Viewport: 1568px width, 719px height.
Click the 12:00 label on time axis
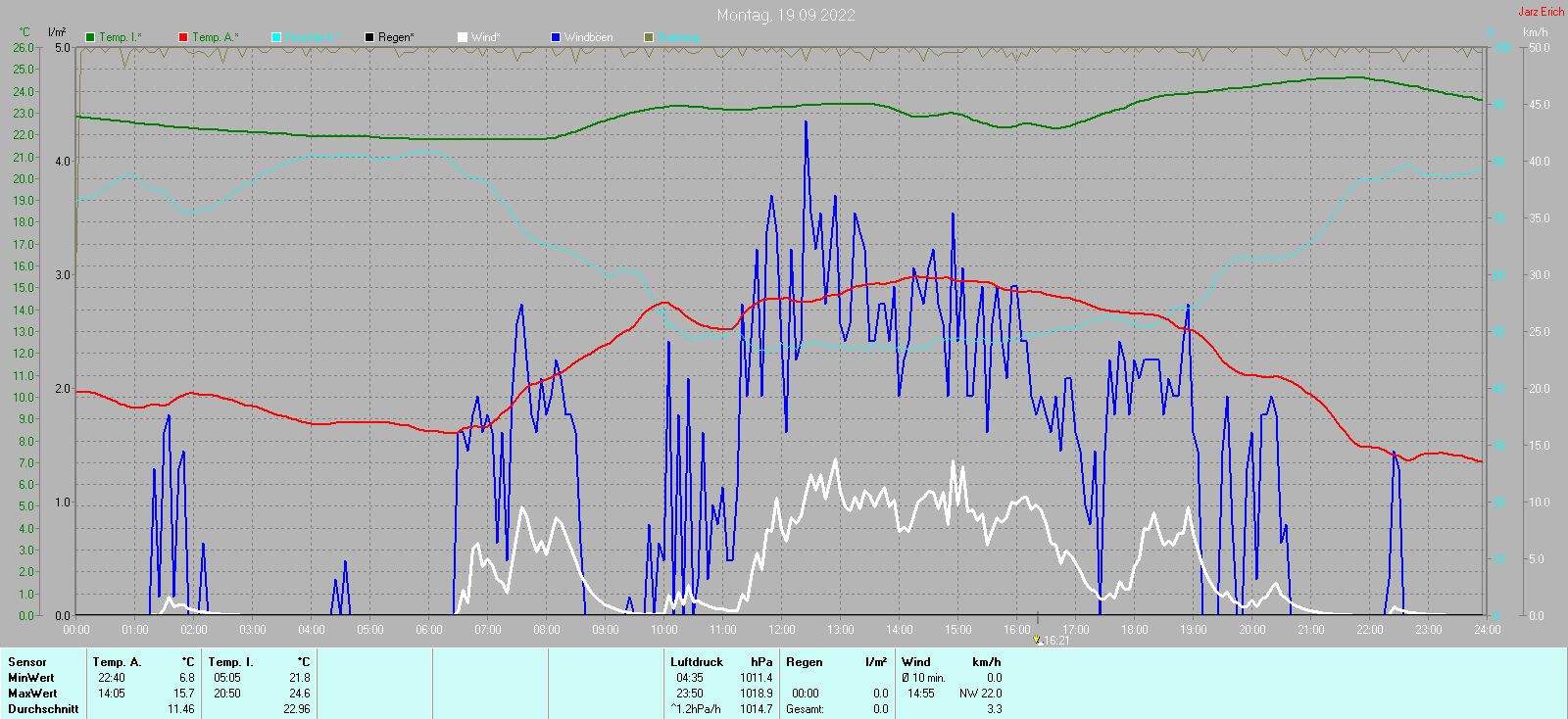click(782, 630)
